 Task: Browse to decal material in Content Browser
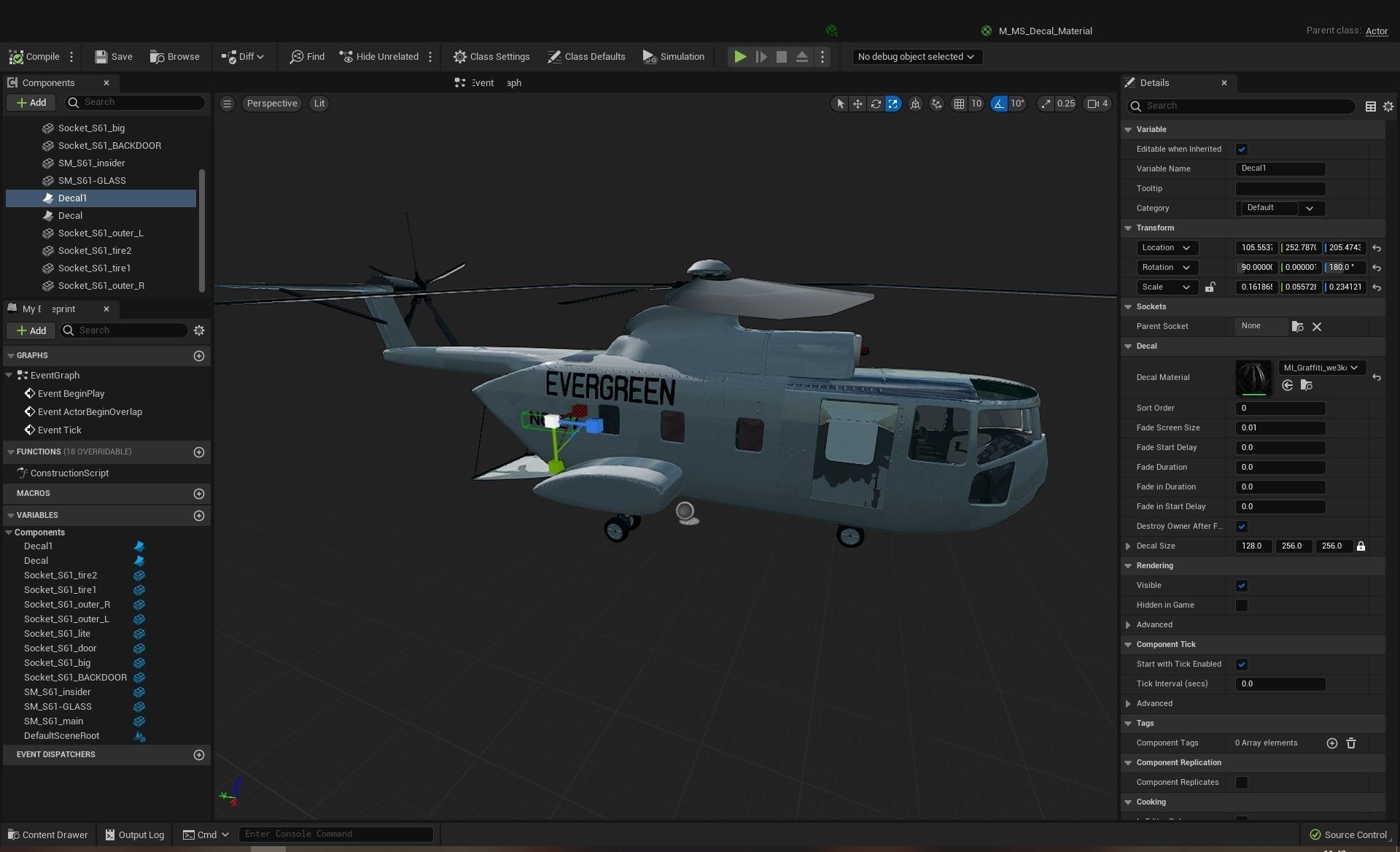(1306, 385)
